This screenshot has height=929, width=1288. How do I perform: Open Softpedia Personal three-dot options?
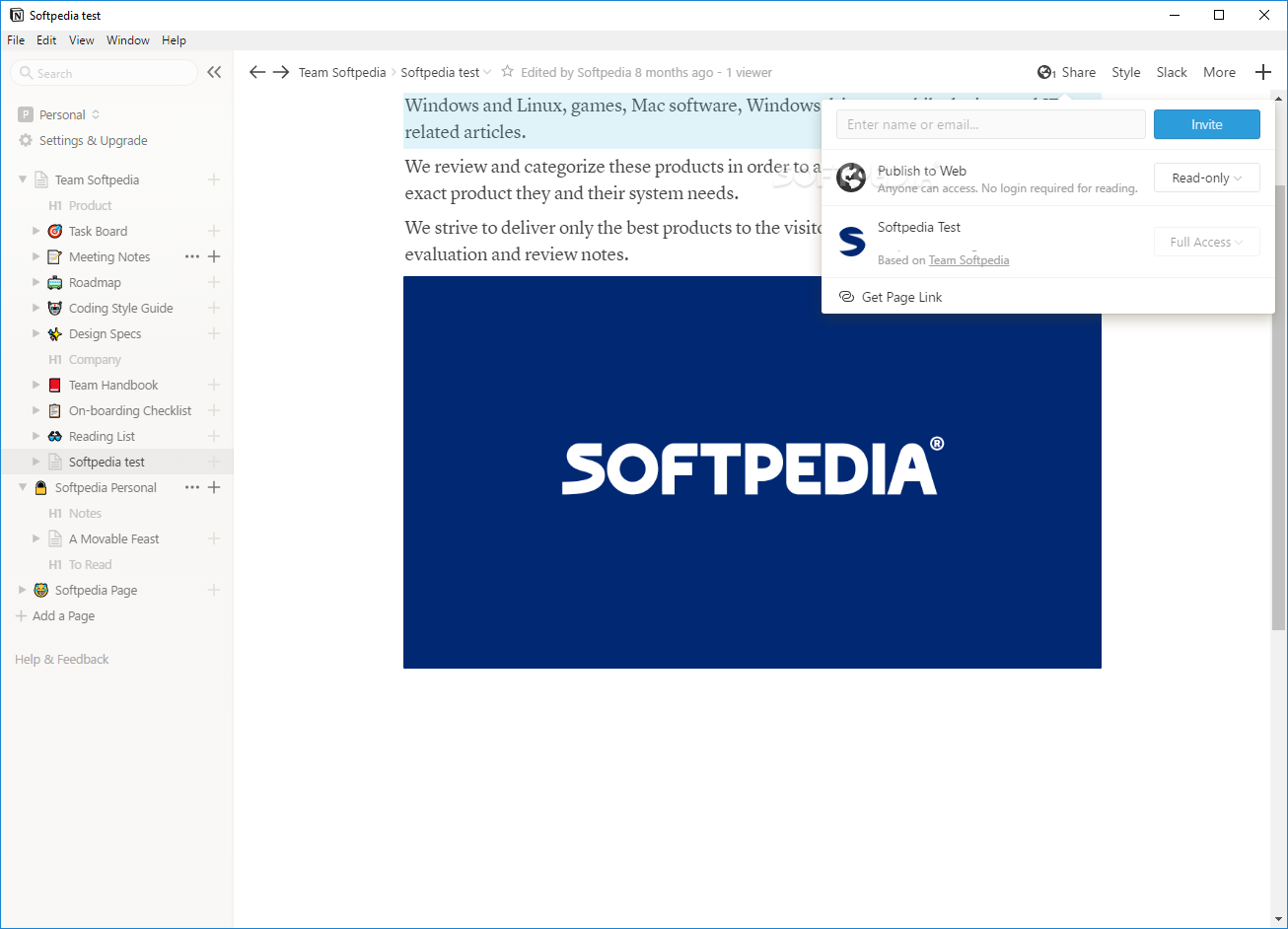click(192, 487)
